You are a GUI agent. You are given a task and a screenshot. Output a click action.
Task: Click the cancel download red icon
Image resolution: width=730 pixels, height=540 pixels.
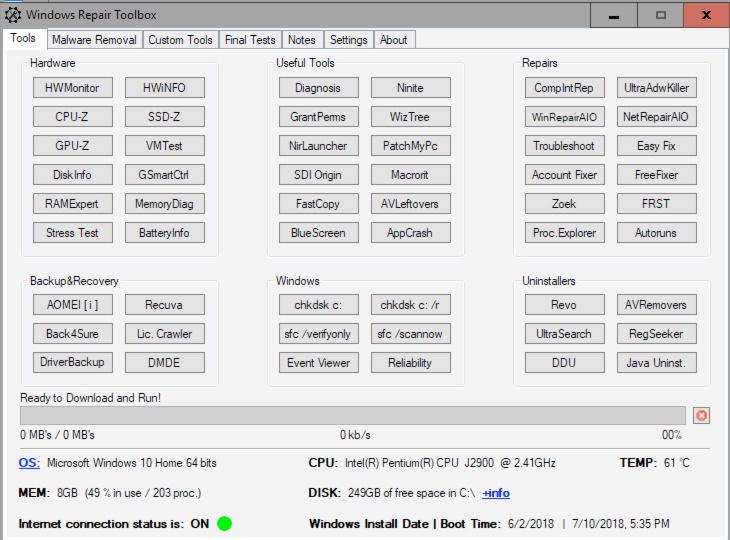click(701, 415)
